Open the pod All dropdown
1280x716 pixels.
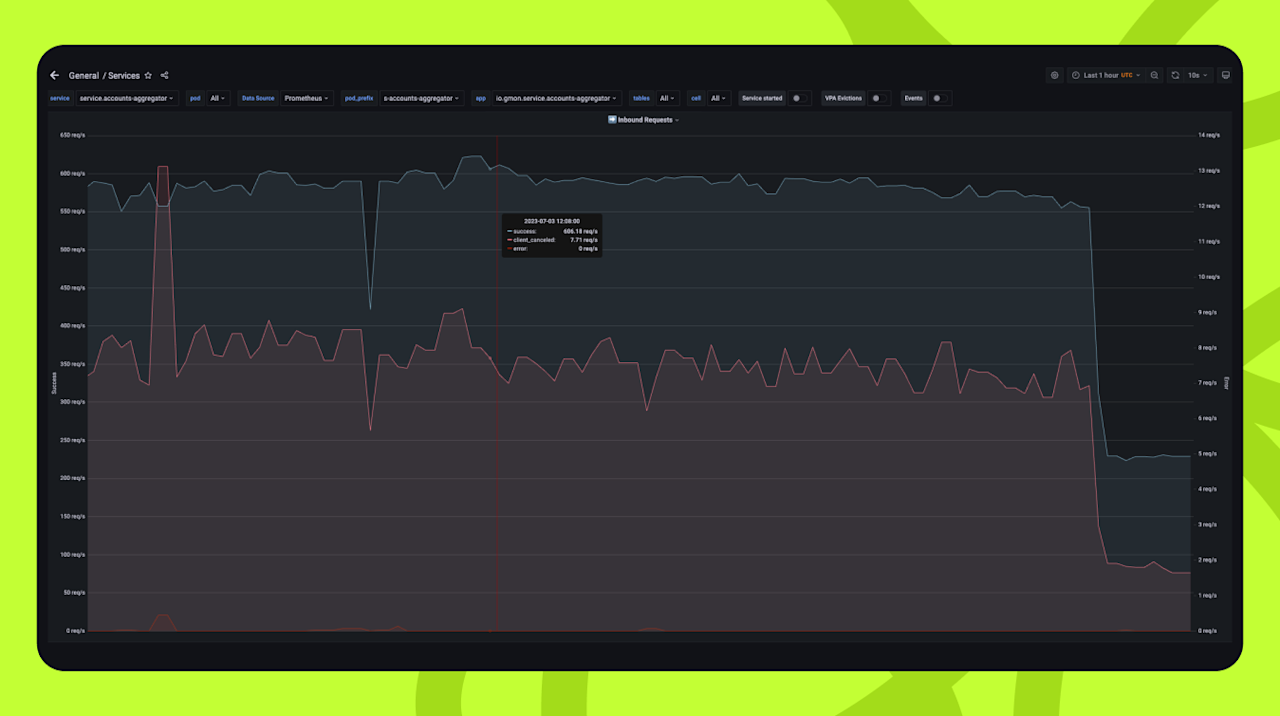(x=218, y=98)
